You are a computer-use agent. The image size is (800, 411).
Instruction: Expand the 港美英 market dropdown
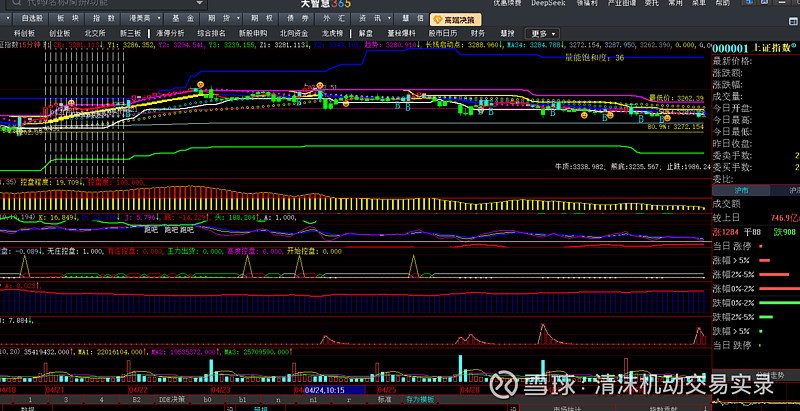pos(143,19)
